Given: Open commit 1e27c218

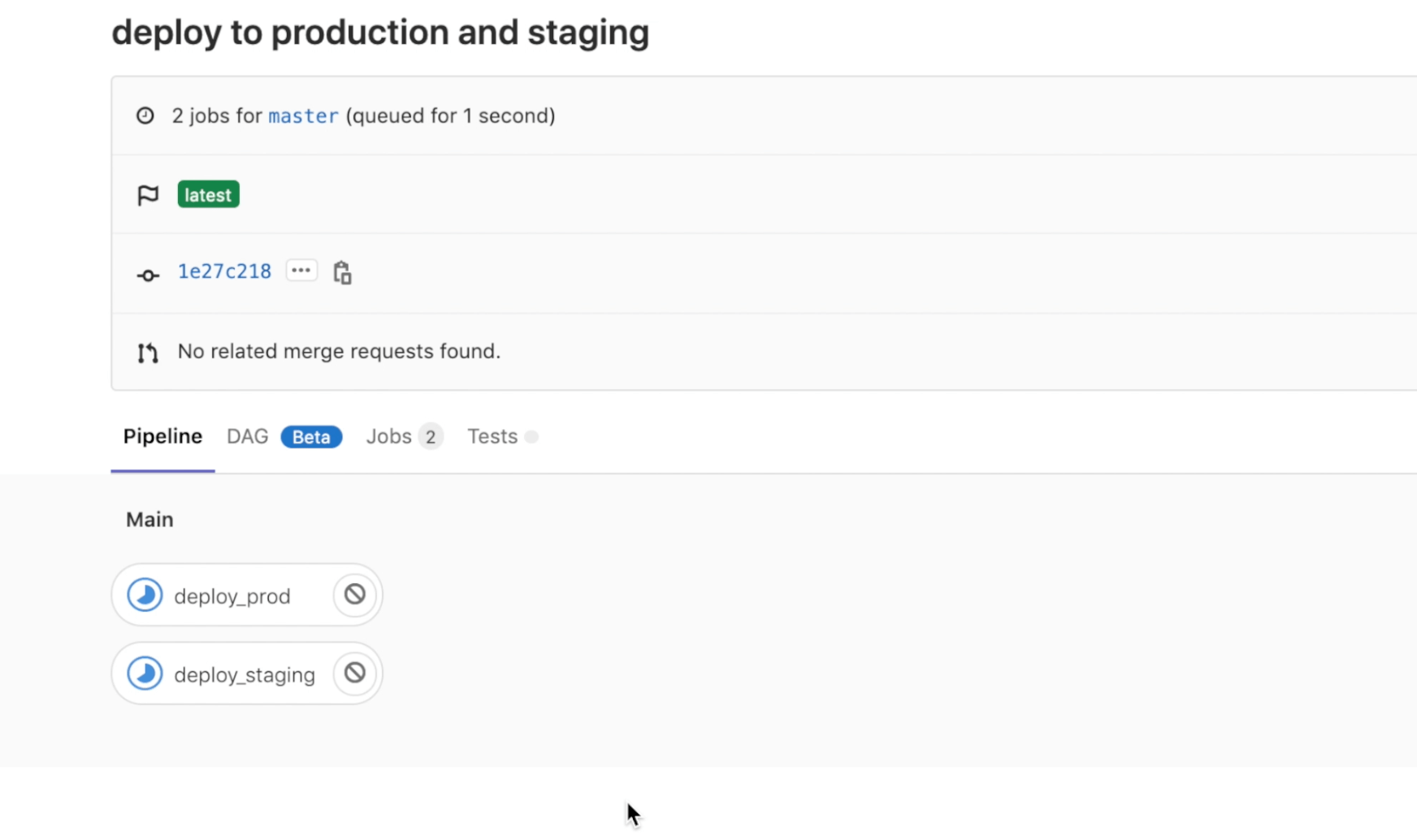Looking at the screenshot, I should [x=223, y=271].
